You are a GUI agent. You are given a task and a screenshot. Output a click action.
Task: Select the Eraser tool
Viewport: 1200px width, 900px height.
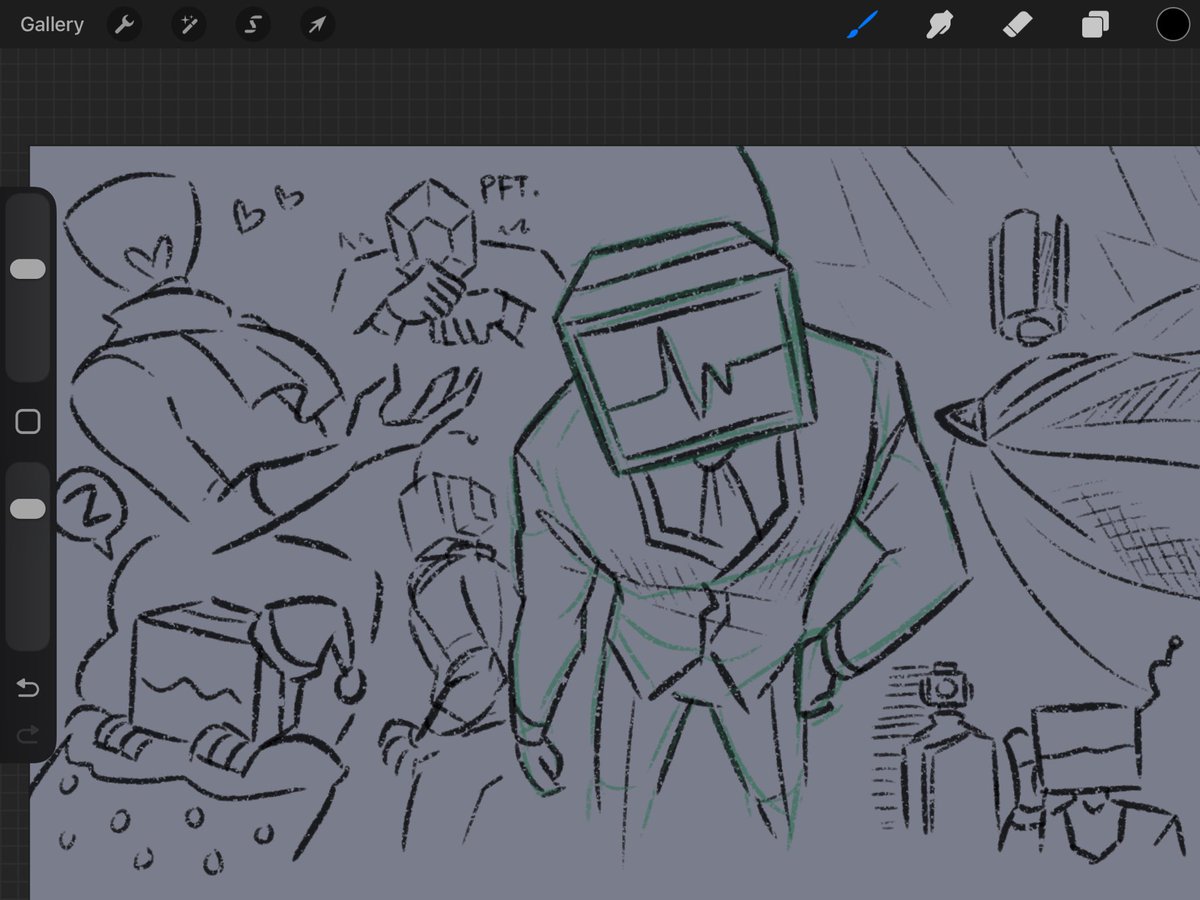click(1017, 24)
